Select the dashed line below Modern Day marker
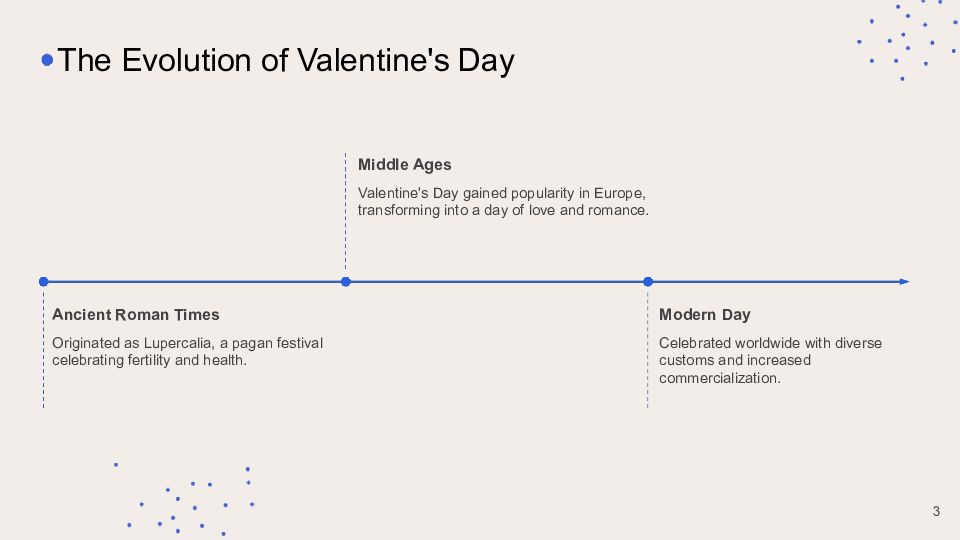This screenshot has width=960, height=540. [648, 350]
